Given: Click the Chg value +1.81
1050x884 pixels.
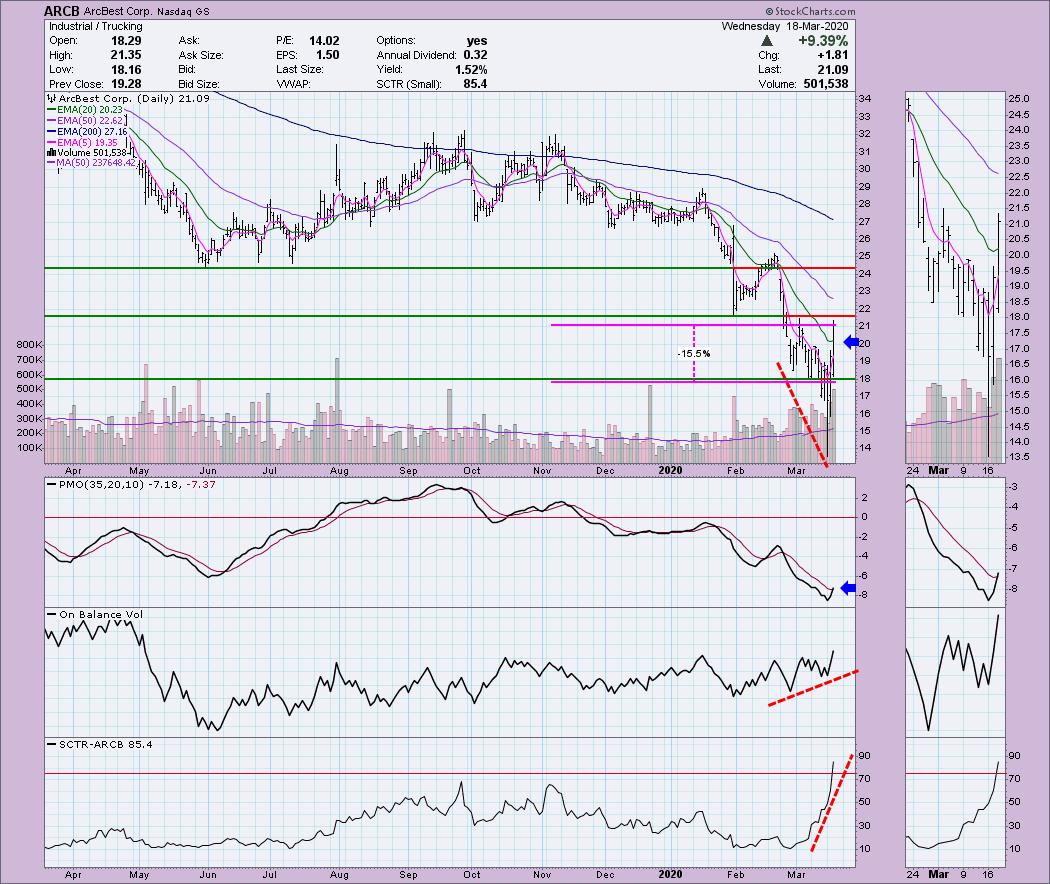Looking at the screenshot, I should point(832,56).
